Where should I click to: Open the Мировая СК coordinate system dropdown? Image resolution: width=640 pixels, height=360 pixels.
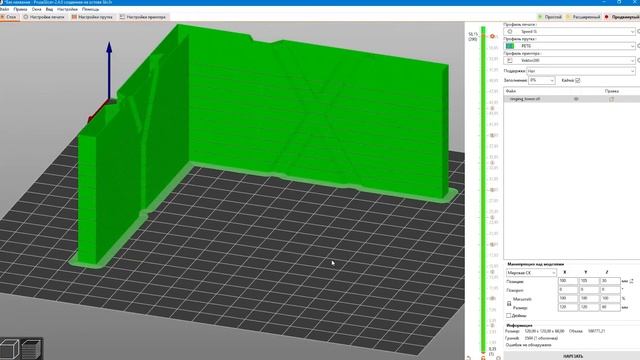pyautogui.click(x=531, y=273)
